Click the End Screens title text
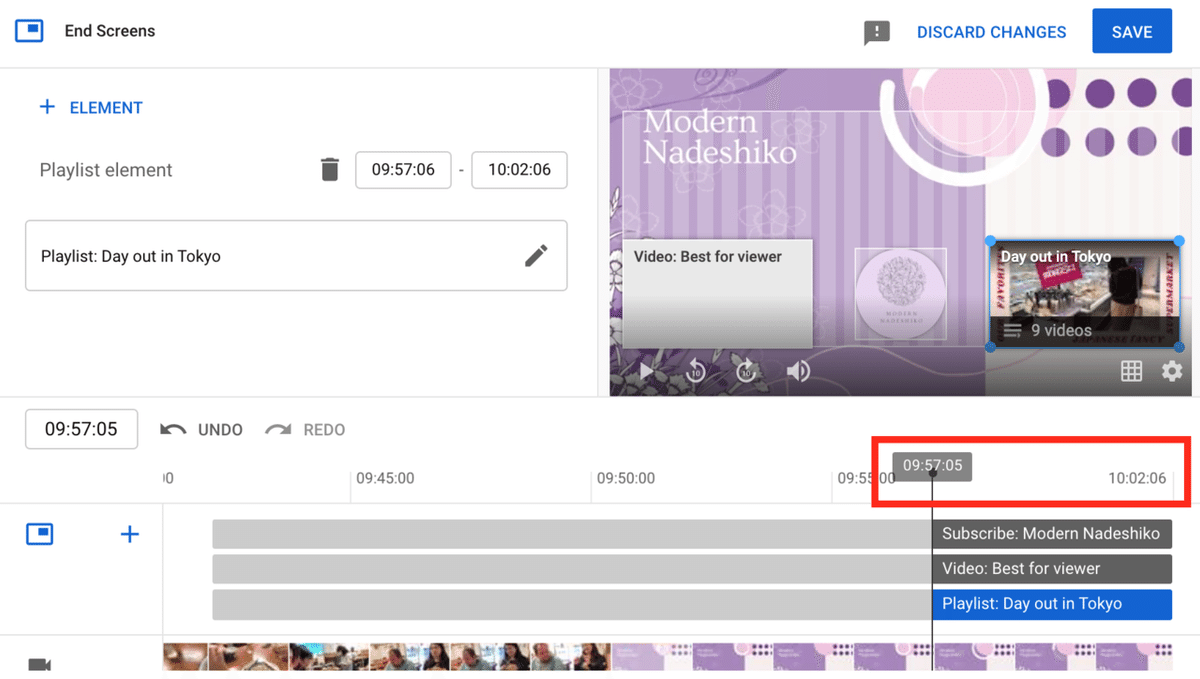The width and height of the screenshot is (1200, 679). pos(110,31)
